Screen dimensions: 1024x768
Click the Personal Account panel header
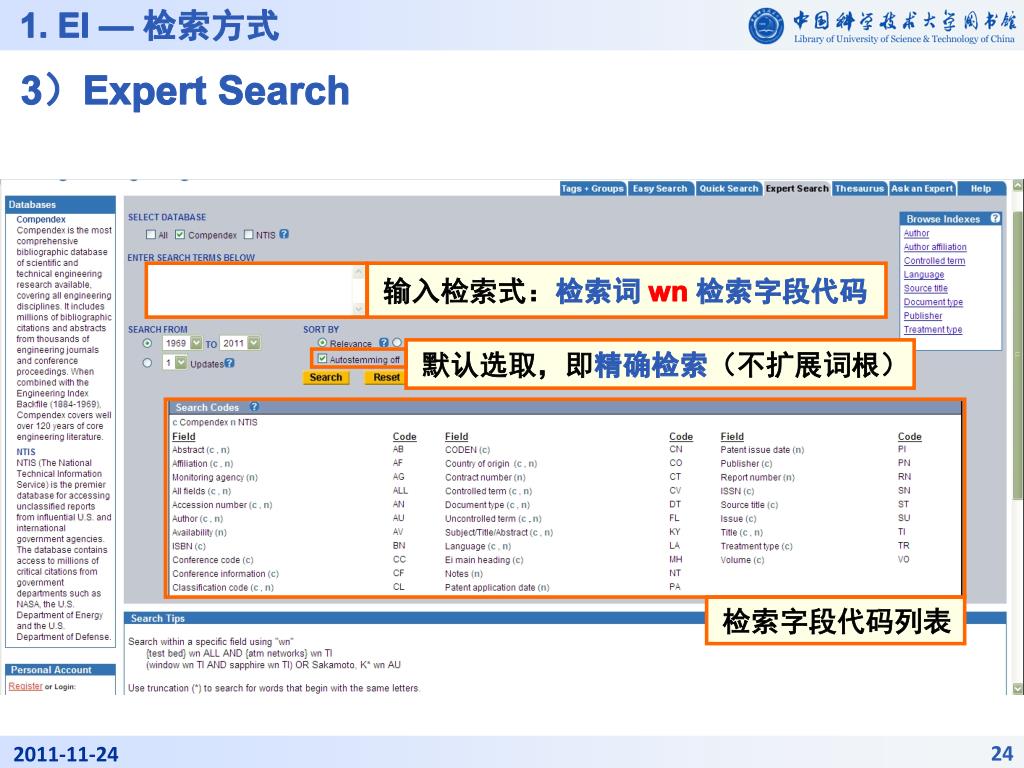tap(61, 669)
